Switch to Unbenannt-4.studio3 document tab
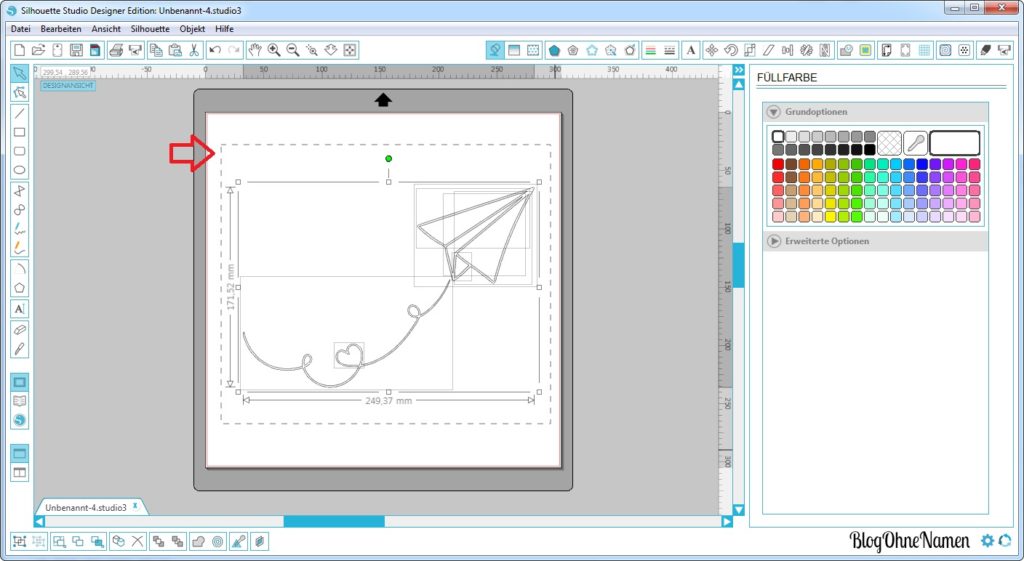Image resolution: width=1024 pixels, height=561 pixels. pos(85,507)
